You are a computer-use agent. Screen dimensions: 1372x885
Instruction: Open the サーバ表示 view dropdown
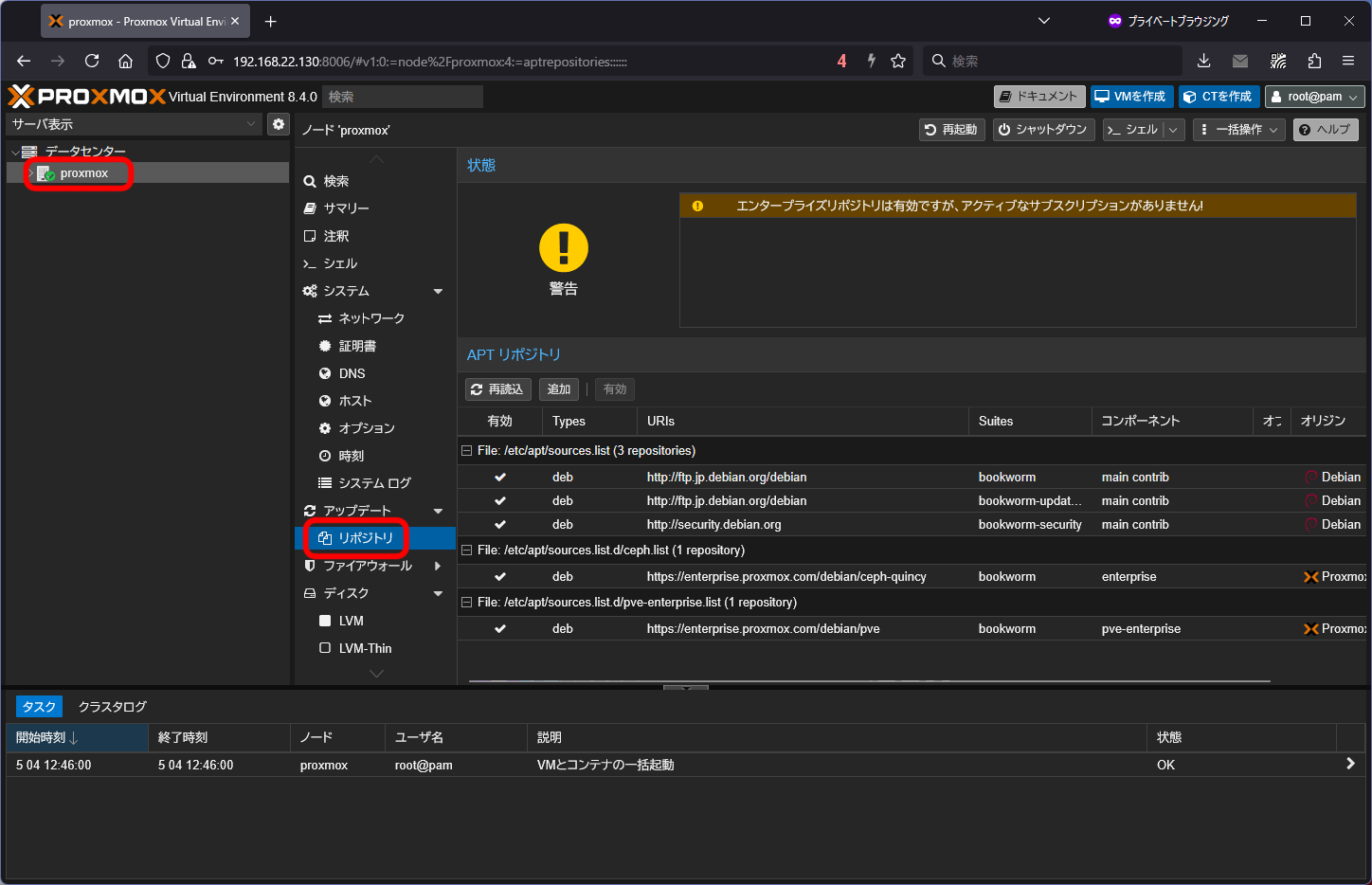[x=134, y=124]
